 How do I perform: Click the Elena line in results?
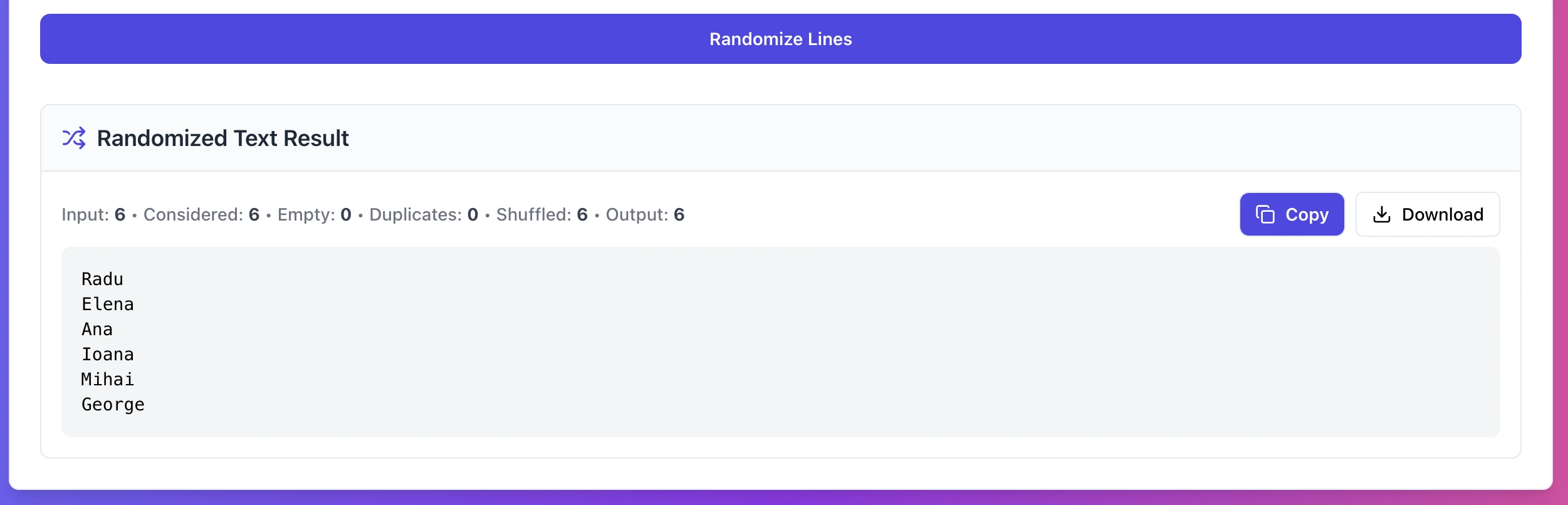(x=108, y=305)
